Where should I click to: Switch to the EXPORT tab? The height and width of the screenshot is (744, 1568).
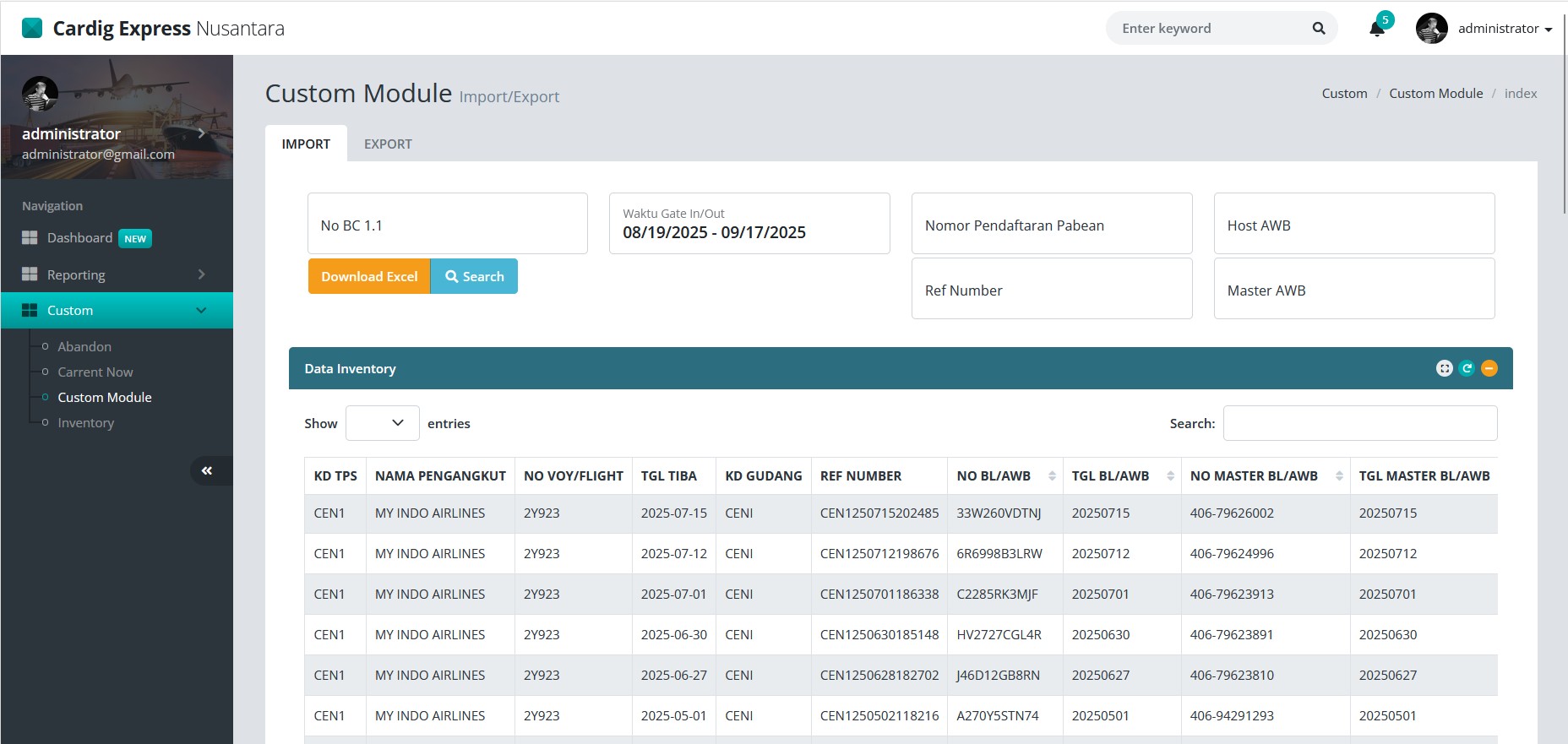[x=388, y=144]
